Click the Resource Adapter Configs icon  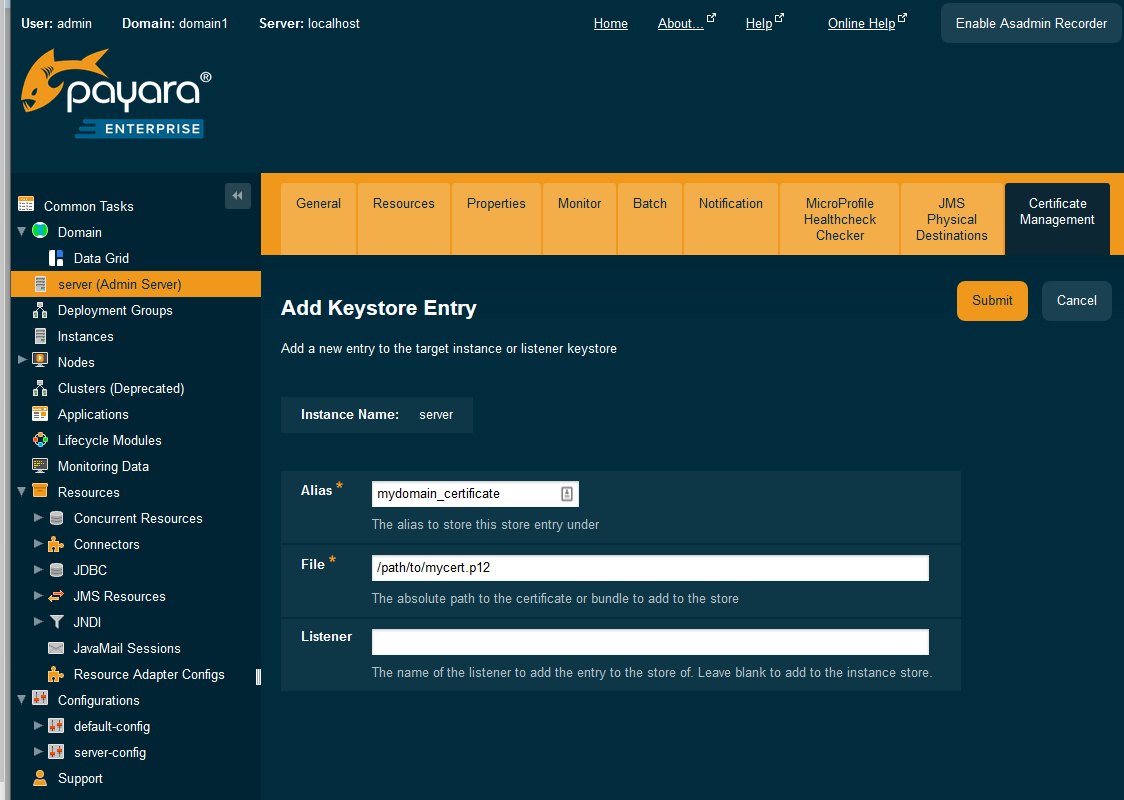[x=56, y=674]
